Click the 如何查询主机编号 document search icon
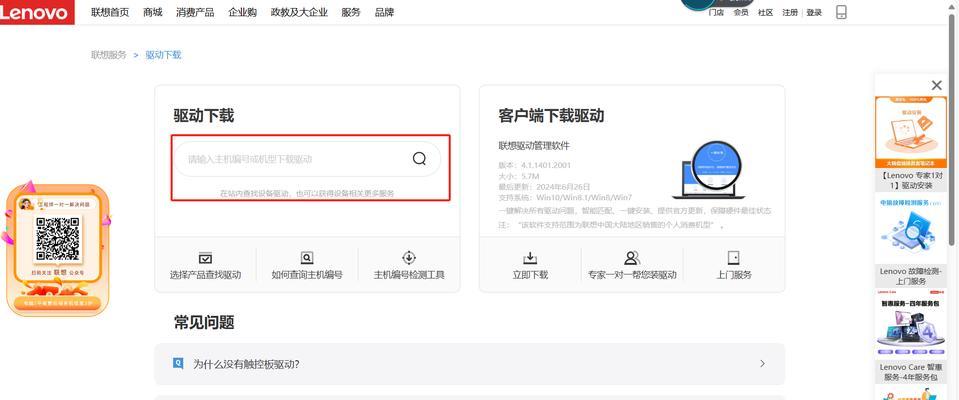The image size is (959, 400). coord(307,258)
